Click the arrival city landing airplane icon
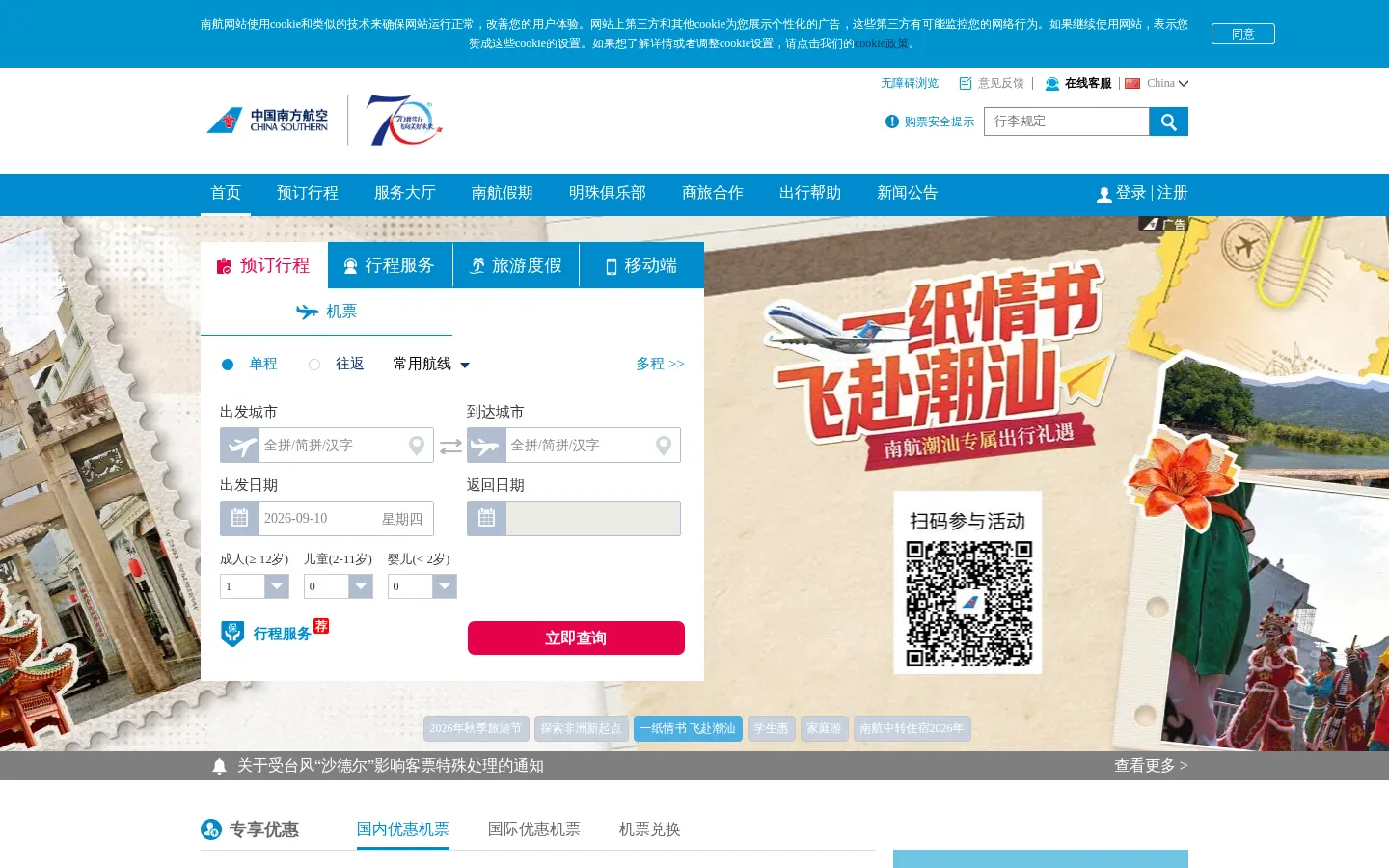Screen dimensions: 1389x868 pos(487,446)
